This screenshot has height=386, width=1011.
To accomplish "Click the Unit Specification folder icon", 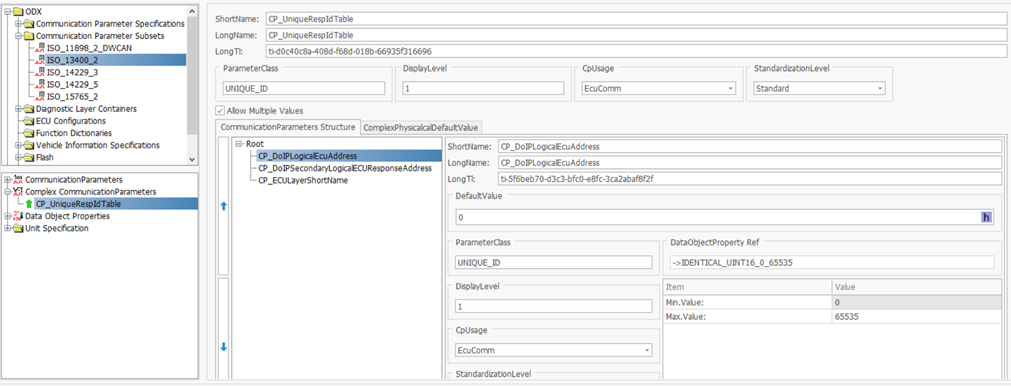I will coord(17,228).
